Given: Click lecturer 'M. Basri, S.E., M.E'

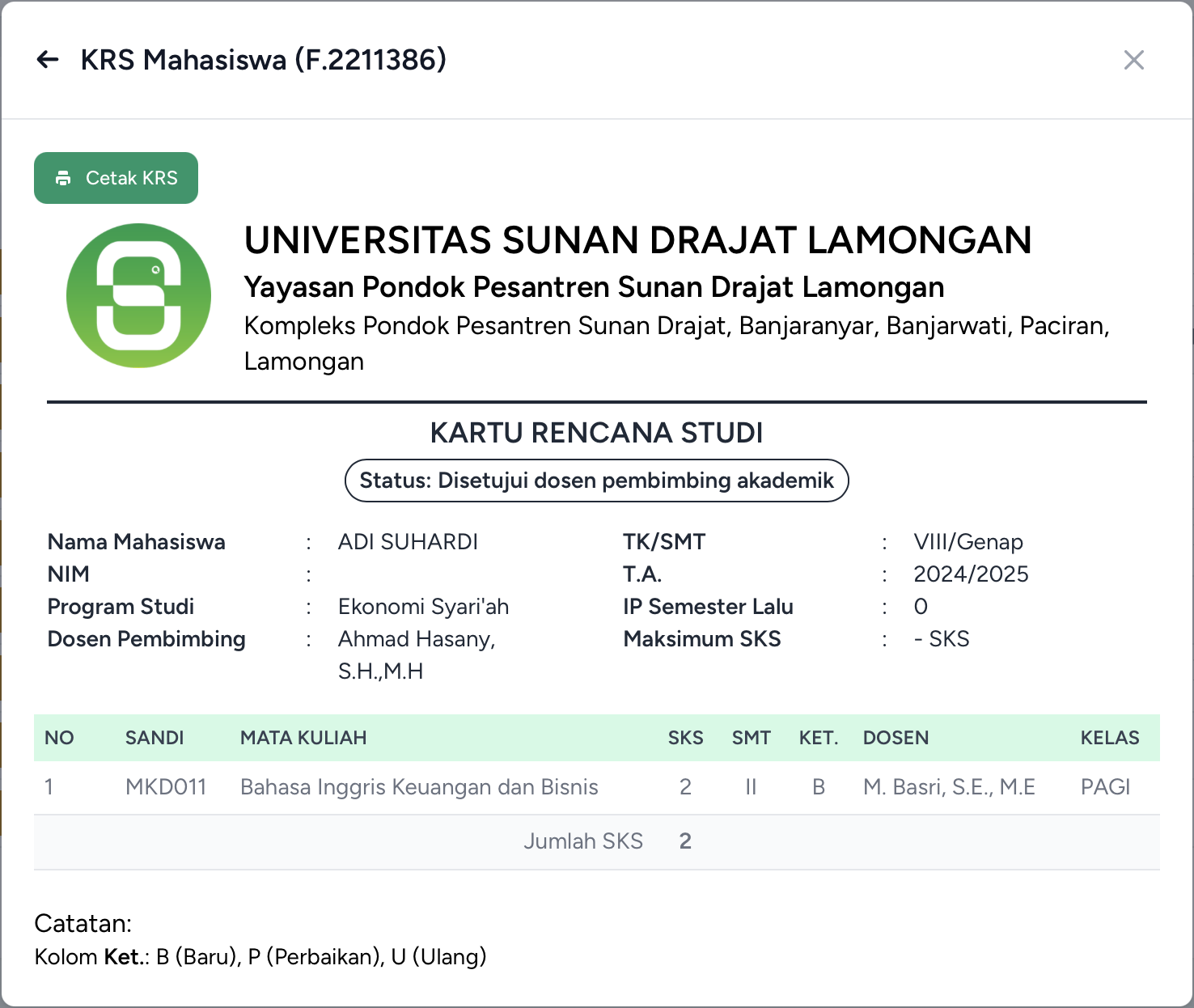Looking at the screenshot, I should pos(949,787).
